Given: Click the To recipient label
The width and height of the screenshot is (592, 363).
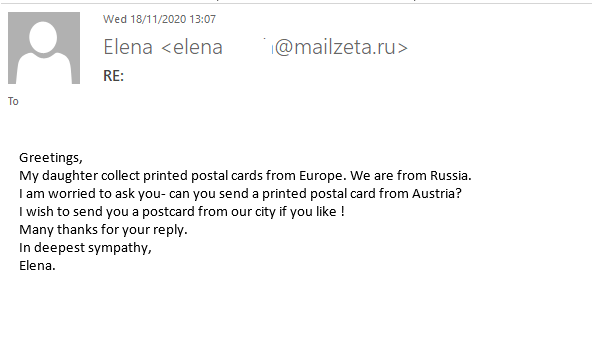Looking at the screenshot, I should click(x=13, y=101).
